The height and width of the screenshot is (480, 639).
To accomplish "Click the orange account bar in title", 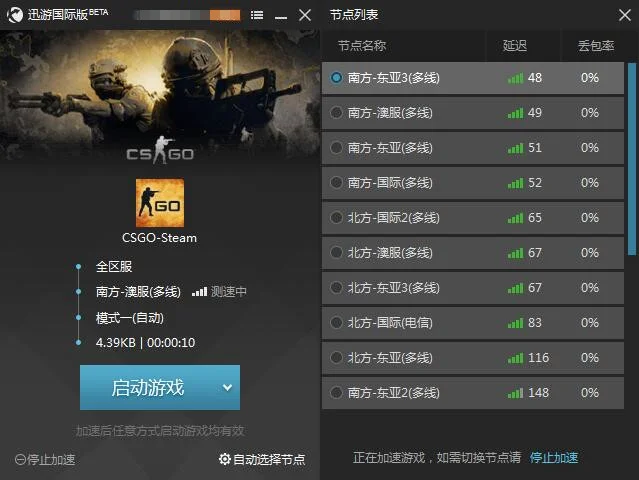I will [x=225, y=15].
